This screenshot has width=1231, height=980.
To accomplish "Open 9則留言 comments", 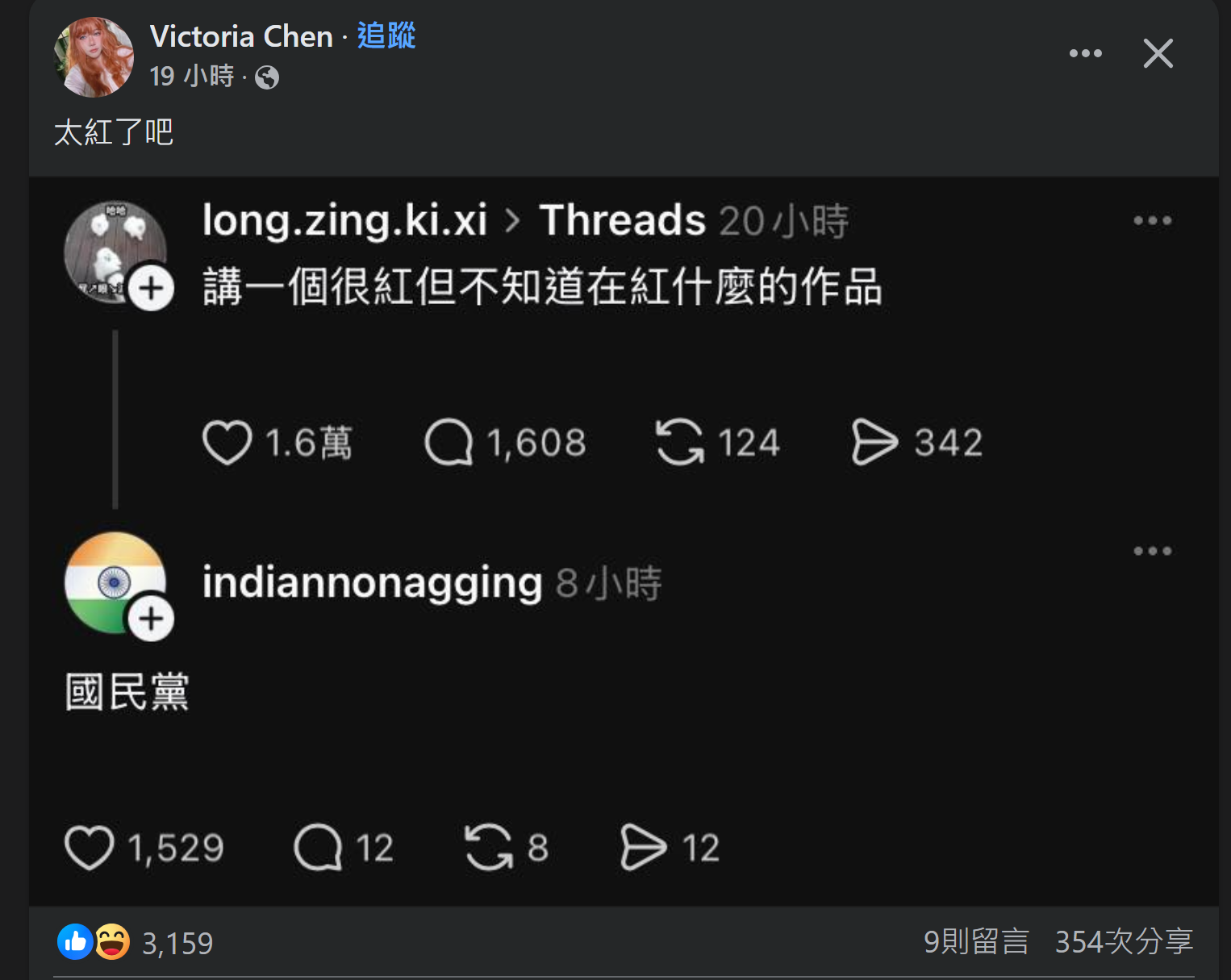I will point(976,941).
